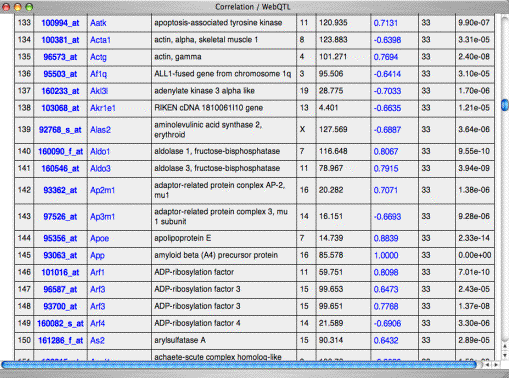Open probe set link 160090_f_at

tap(60, 151)
